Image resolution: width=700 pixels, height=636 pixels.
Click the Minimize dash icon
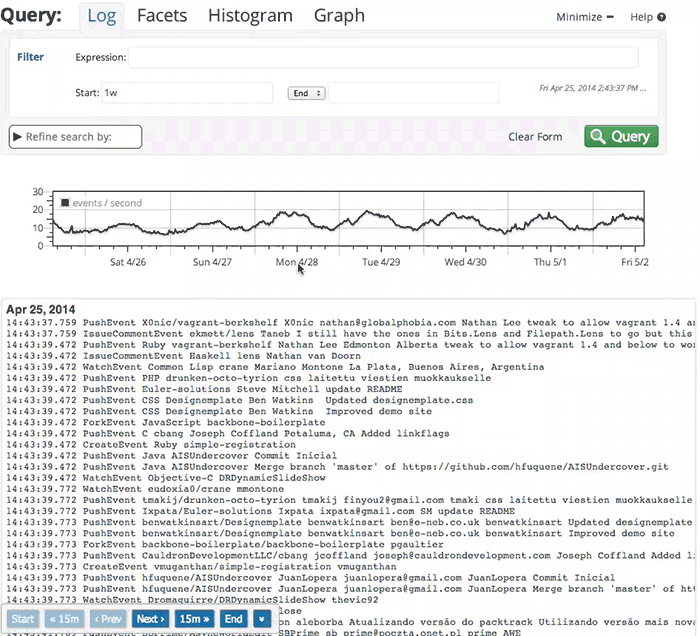[x=610, y=17]
